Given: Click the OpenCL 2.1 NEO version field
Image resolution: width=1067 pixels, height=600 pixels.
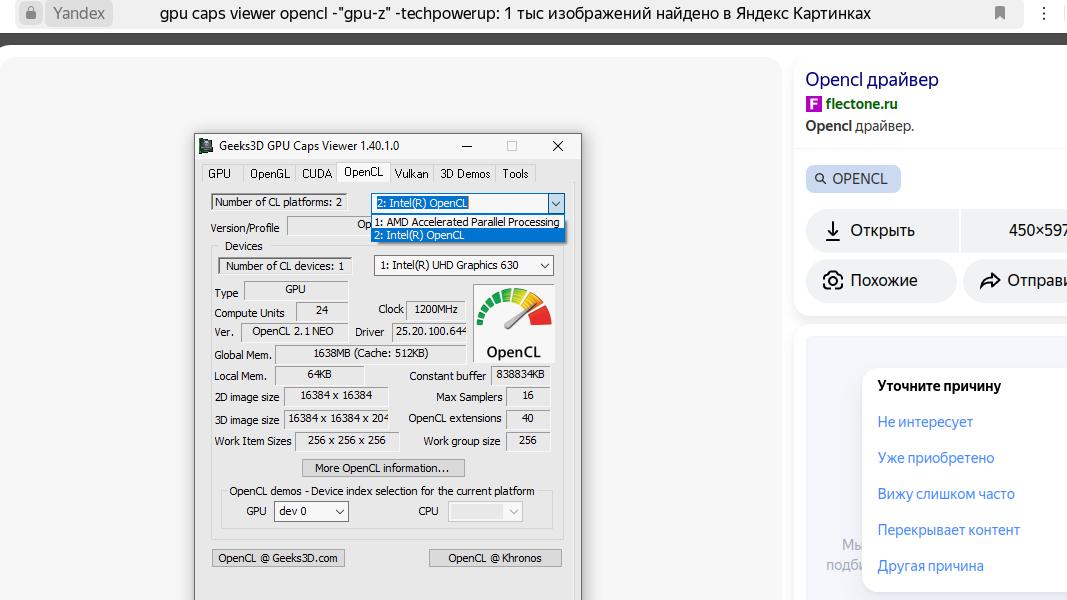Looking at the screenshot, I should point(293,332).
